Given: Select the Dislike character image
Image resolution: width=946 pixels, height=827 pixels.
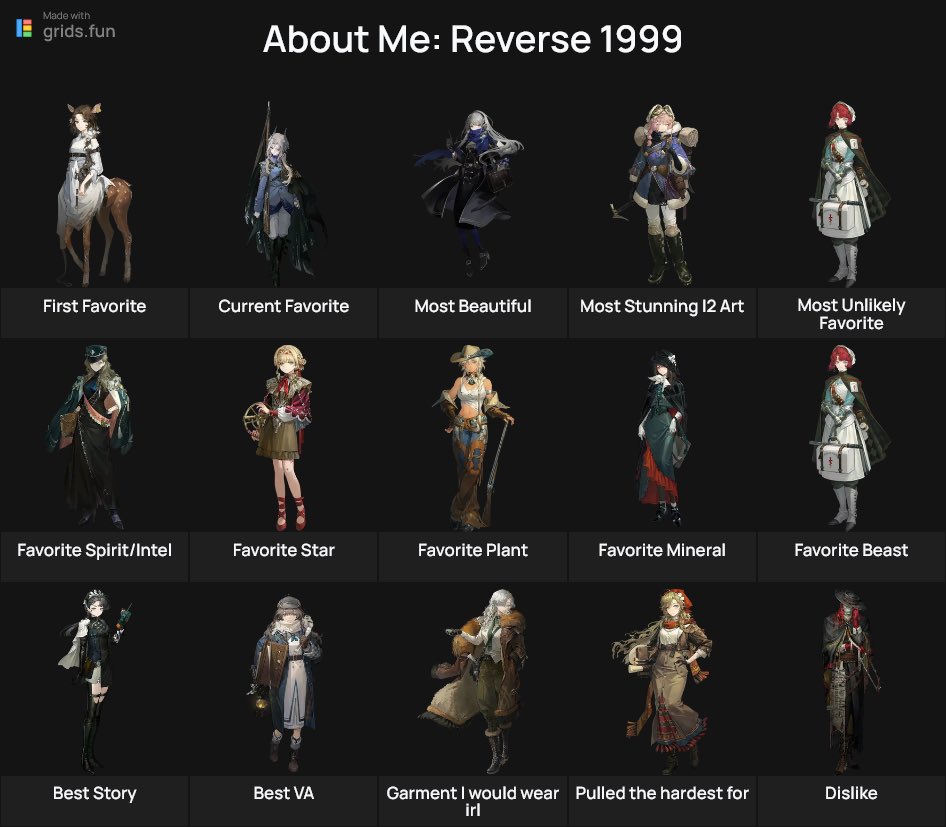Looking at the screenshot, I should [850, 682].
